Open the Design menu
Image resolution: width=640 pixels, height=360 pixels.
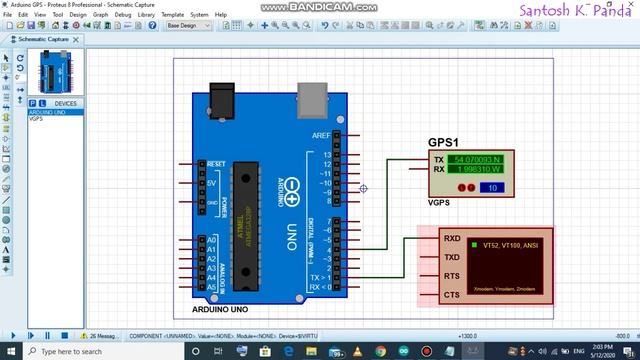pyautogui.click(x=78, y=15)
